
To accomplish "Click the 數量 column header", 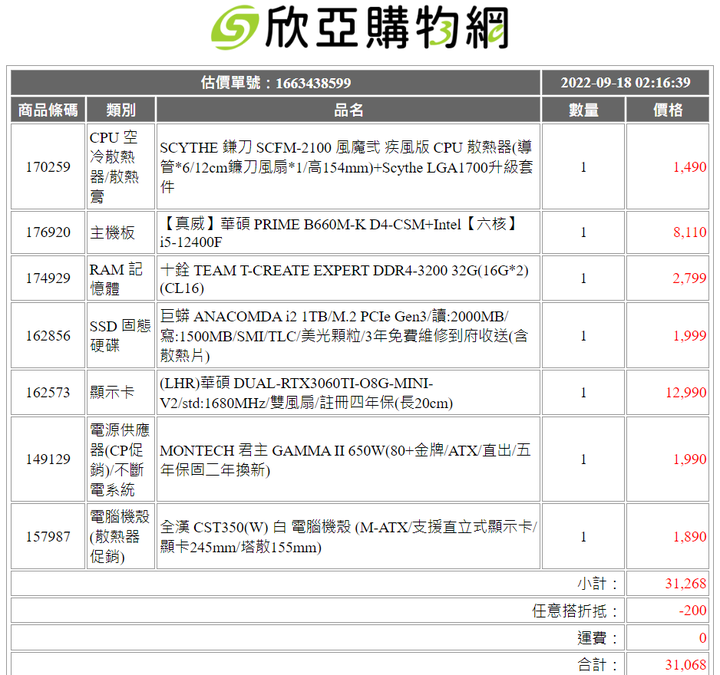I will click(x=583, y=110).
